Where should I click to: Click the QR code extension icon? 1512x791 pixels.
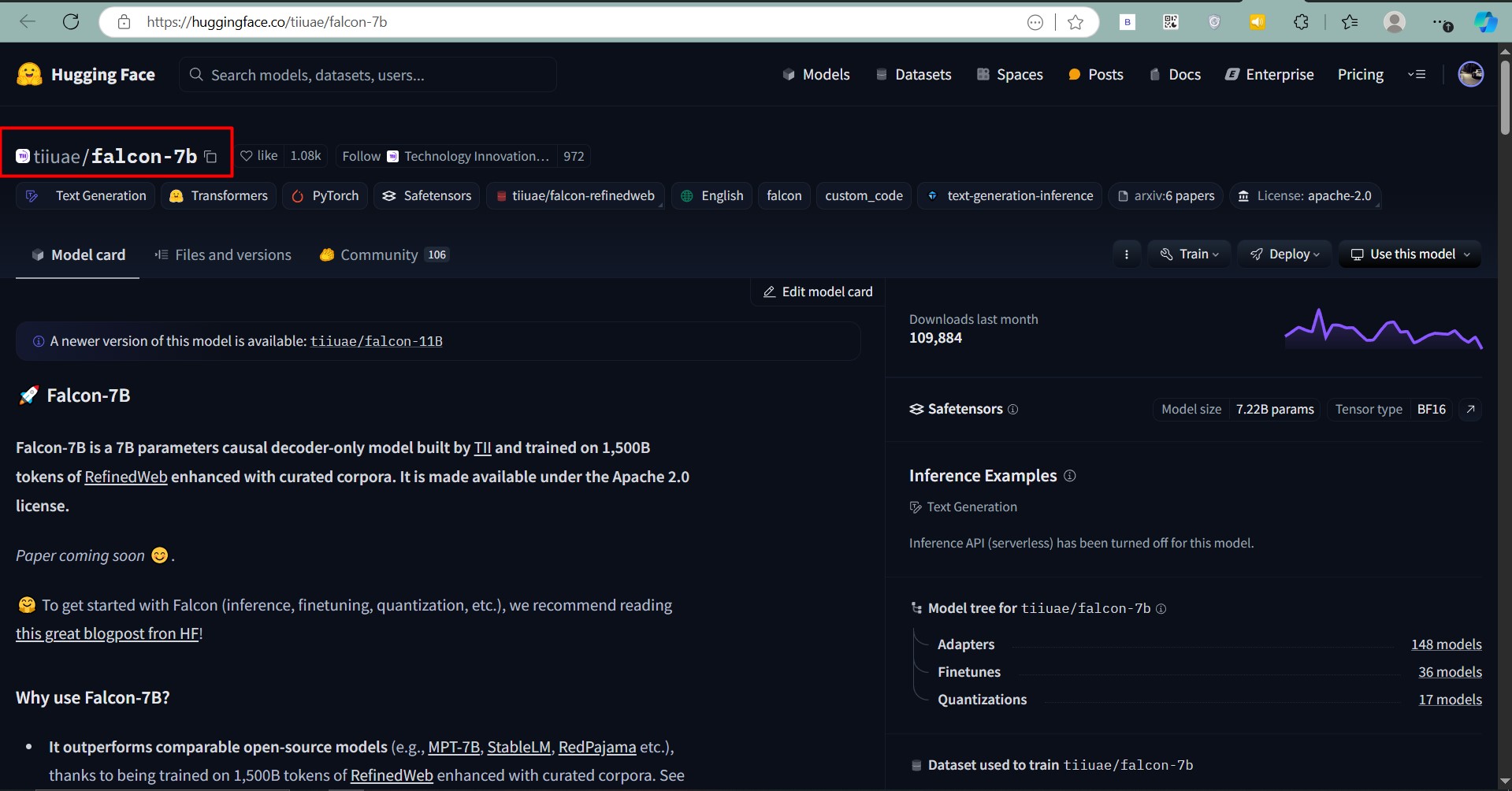(1171, 22)
